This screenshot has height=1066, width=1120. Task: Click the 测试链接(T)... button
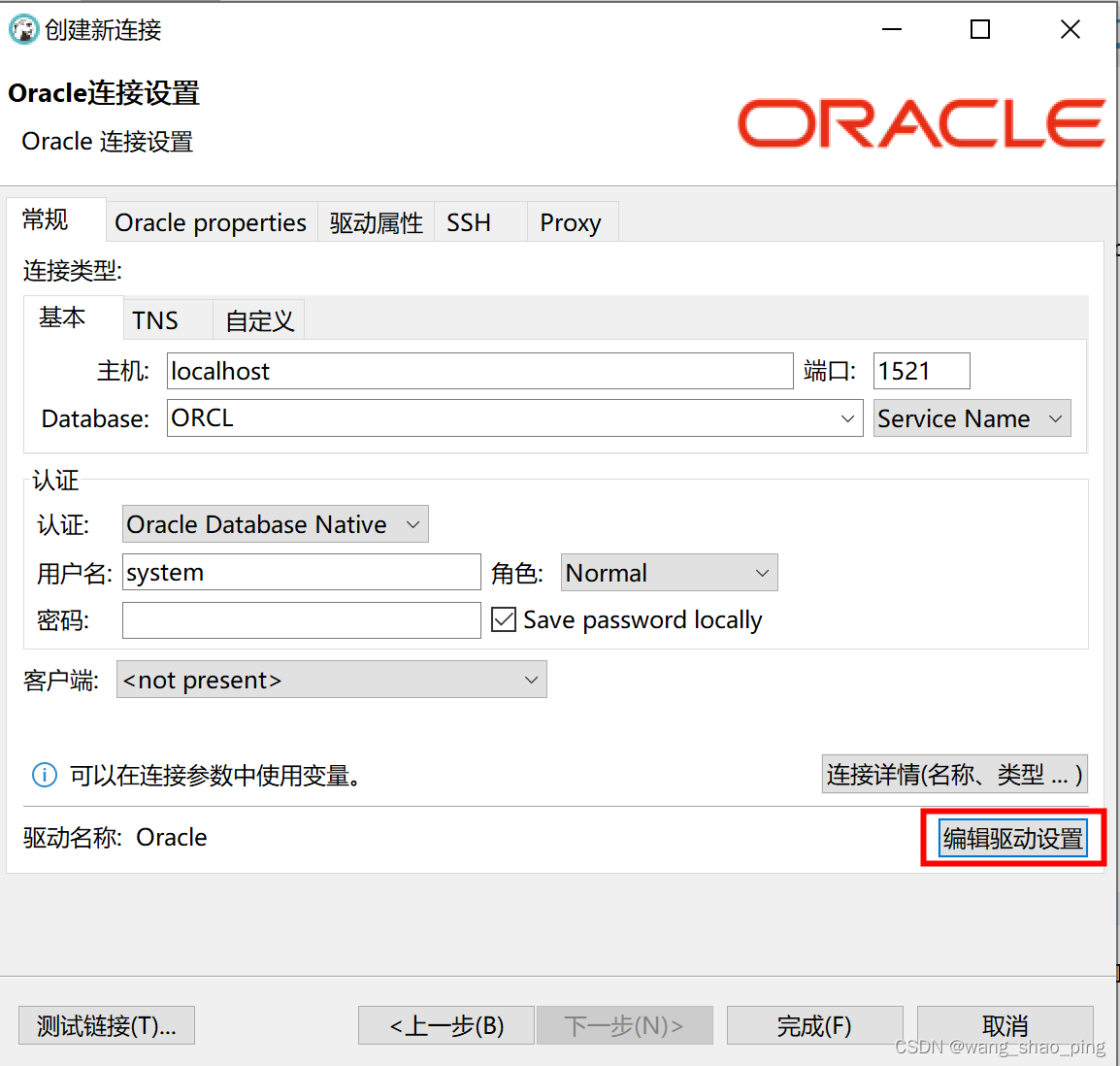click(x=107, y=1025)
